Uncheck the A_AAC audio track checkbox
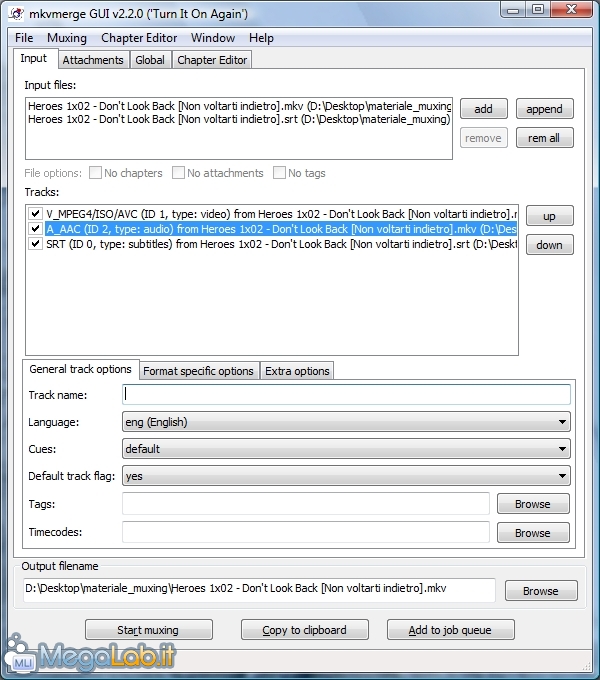The width and height of the screenshot is (600, 680). 35,229
